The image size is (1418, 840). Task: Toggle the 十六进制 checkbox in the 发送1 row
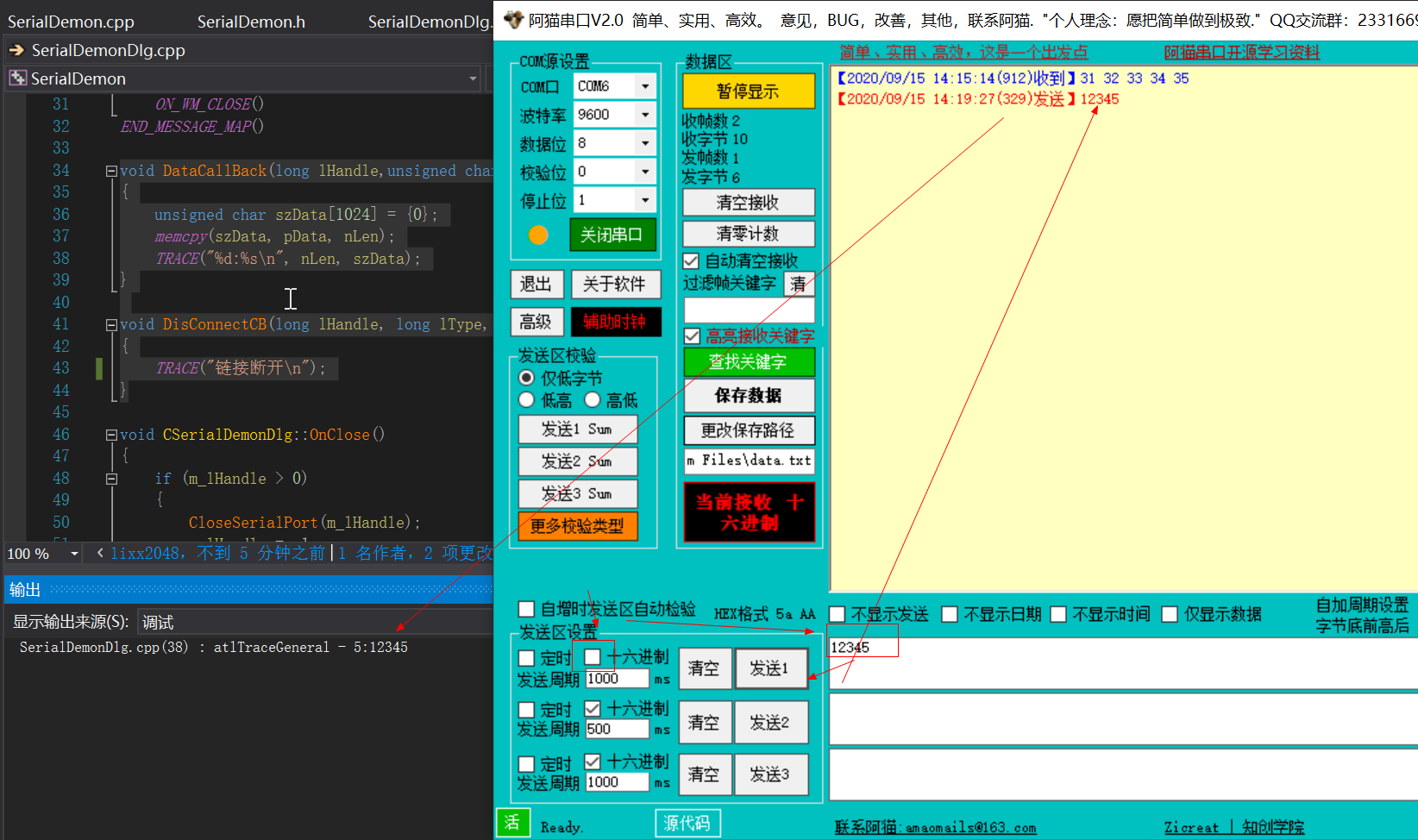[593, 657]
